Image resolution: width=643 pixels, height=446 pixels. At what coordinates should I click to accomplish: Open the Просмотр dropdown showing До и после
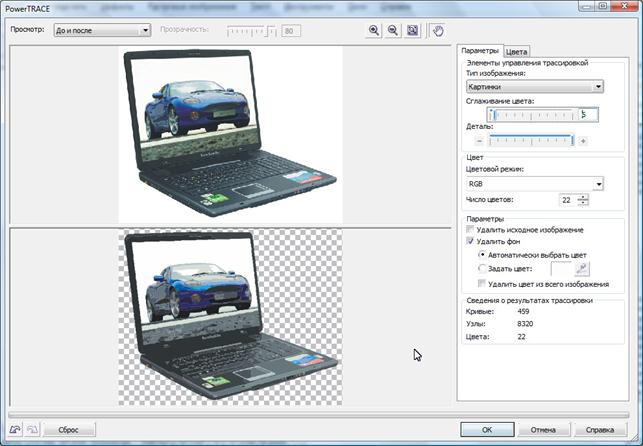click(100, 31)
